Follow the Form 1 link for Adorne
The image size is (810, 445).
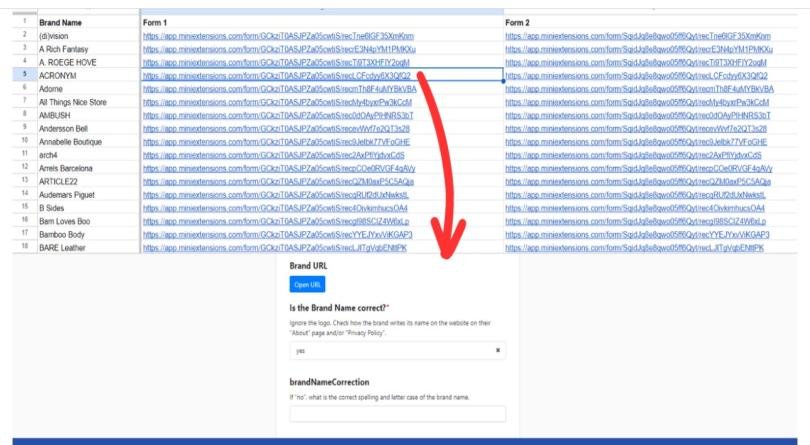279,88
